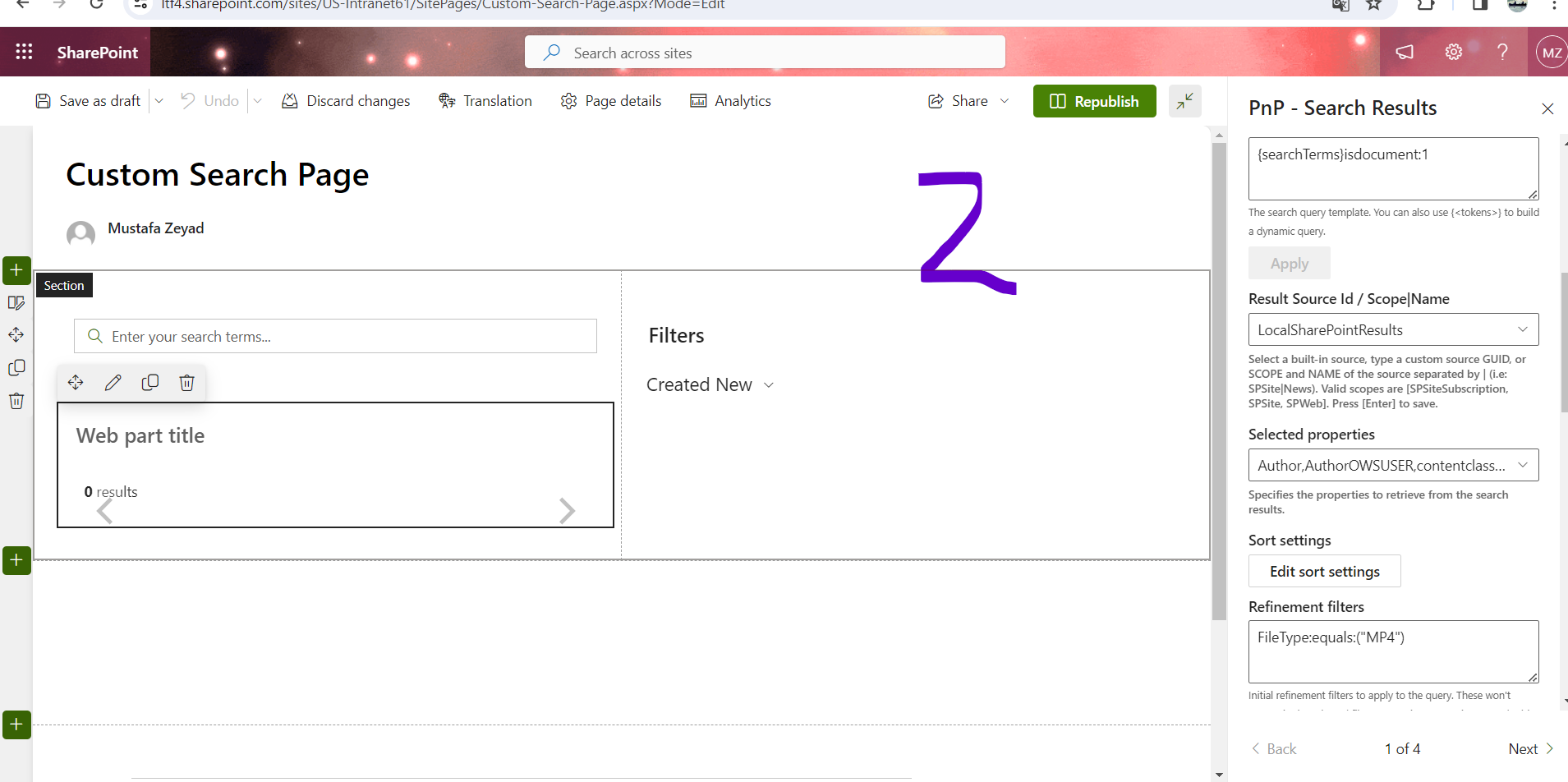Select the Discard changes icon
Screen dimensions: 1568x782
click(291, 100)
